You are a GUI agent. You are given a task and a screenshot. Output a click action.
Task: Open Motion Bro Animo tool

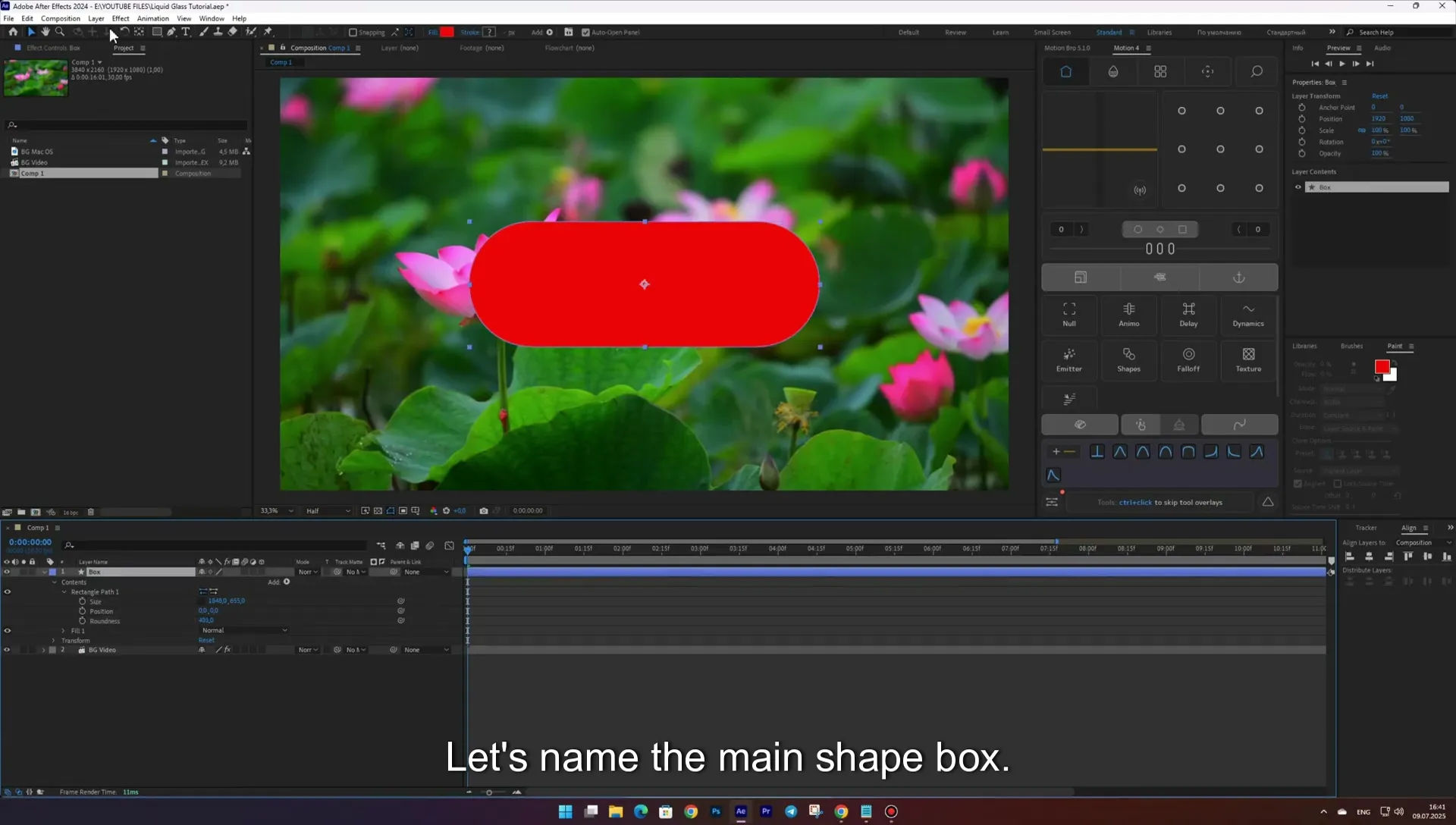(x=1128, y=314)
